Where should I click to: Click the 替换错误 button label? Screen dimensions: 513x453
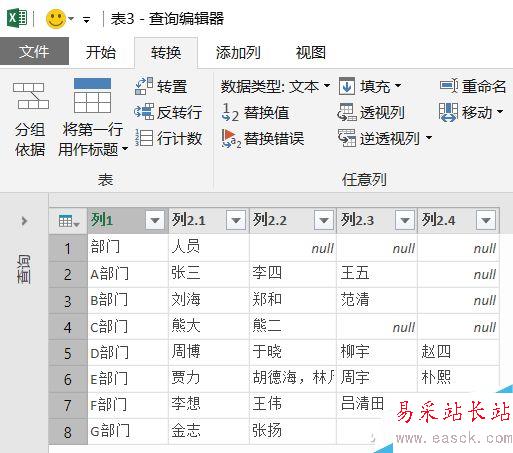pos(274,138)
